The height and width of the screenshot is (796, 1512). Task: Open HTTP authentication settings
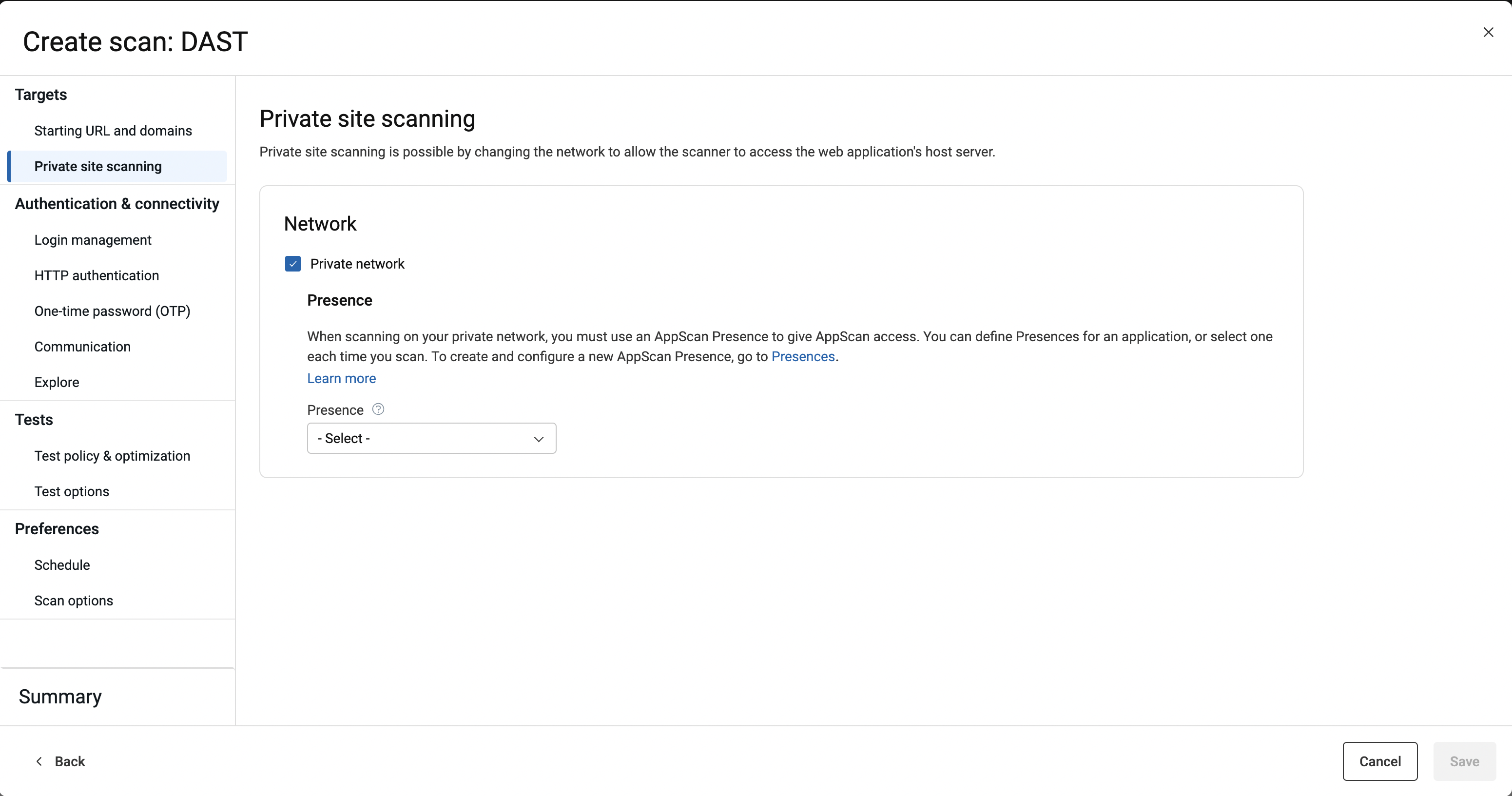pos(97,275)
